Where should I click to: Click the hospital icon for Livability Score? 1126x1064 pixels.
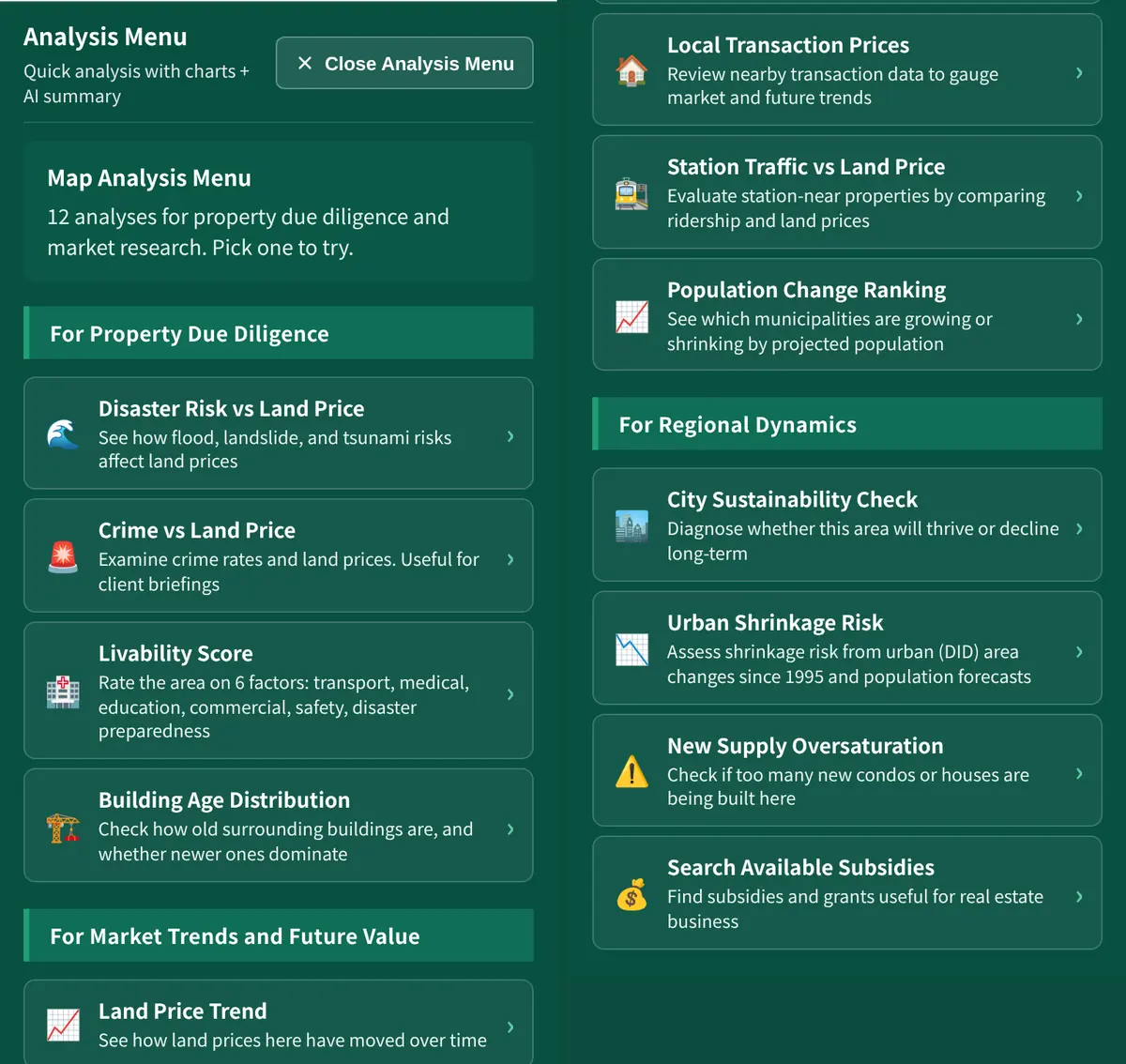coord(63,692)
